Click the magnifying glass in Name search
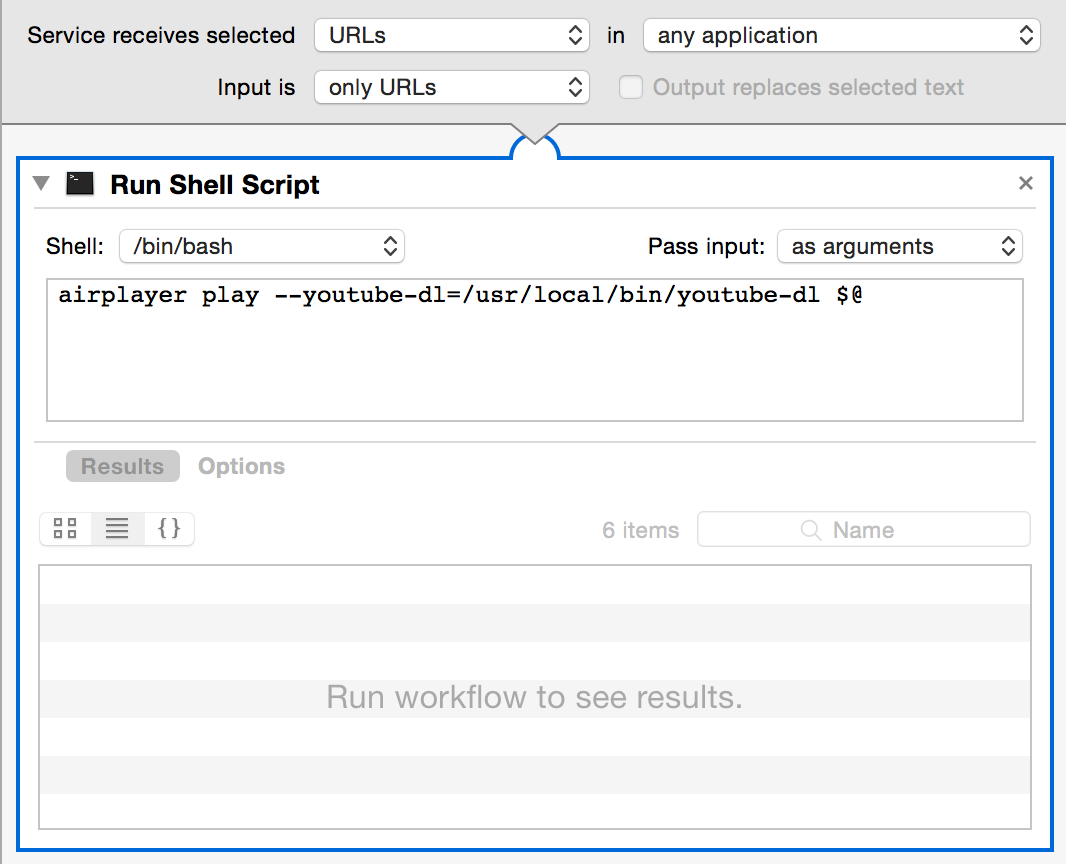The height and width of the screenshot is (864, 1066). click(811, 530)
